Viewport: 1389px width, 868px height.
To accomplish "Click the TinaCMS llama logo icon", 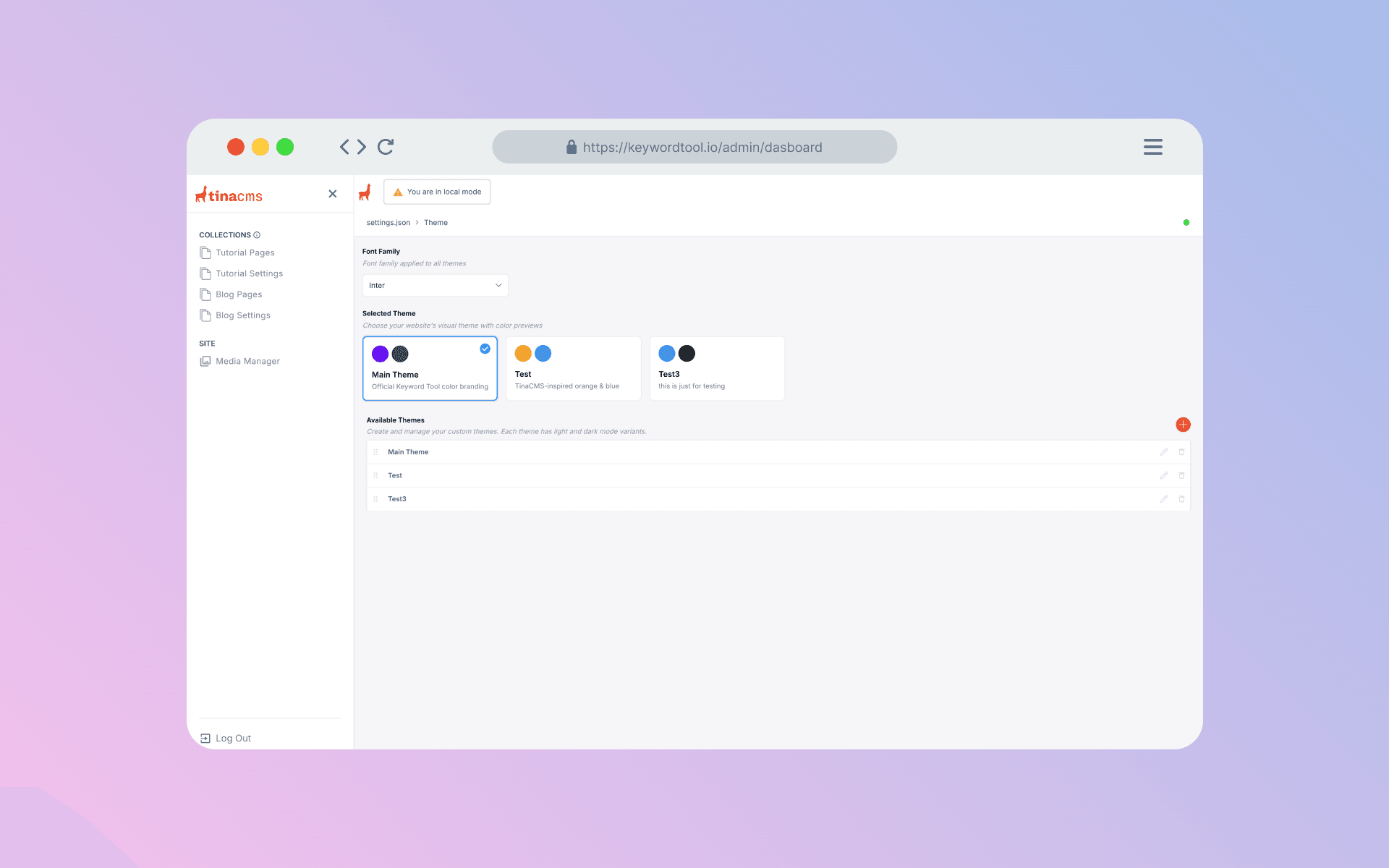I will point(365,191).
